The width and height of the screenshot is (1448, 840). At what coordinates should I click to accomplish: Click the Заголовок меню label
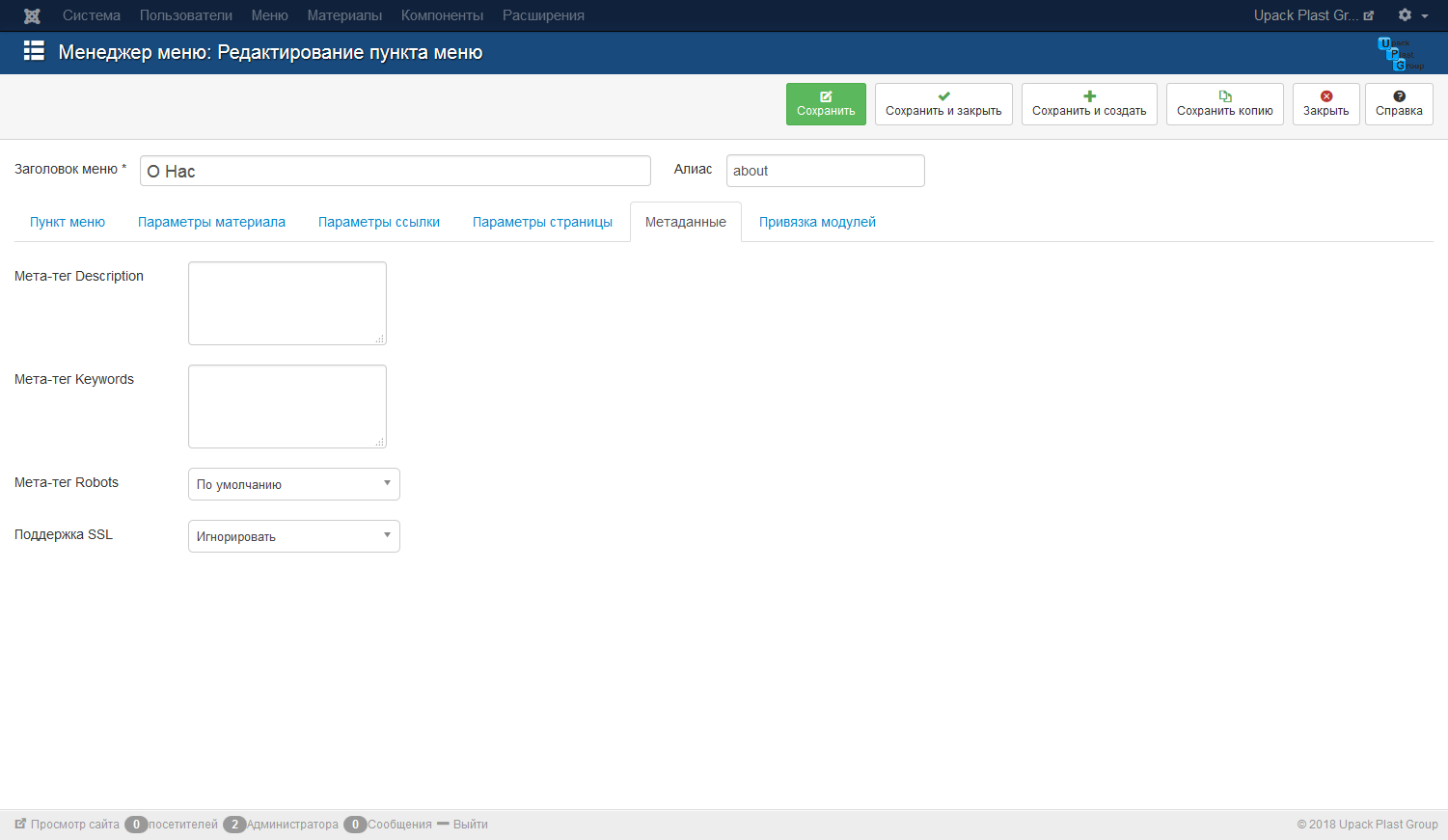click(70, 169)
